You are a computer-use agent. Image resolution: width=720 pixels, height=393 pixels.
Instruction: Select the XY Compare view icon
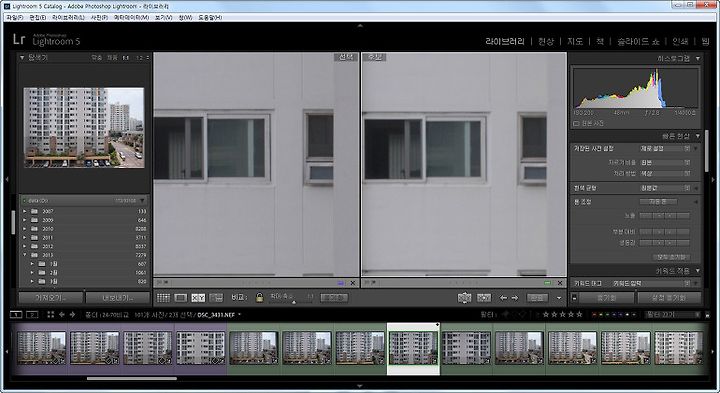[198, 298]
